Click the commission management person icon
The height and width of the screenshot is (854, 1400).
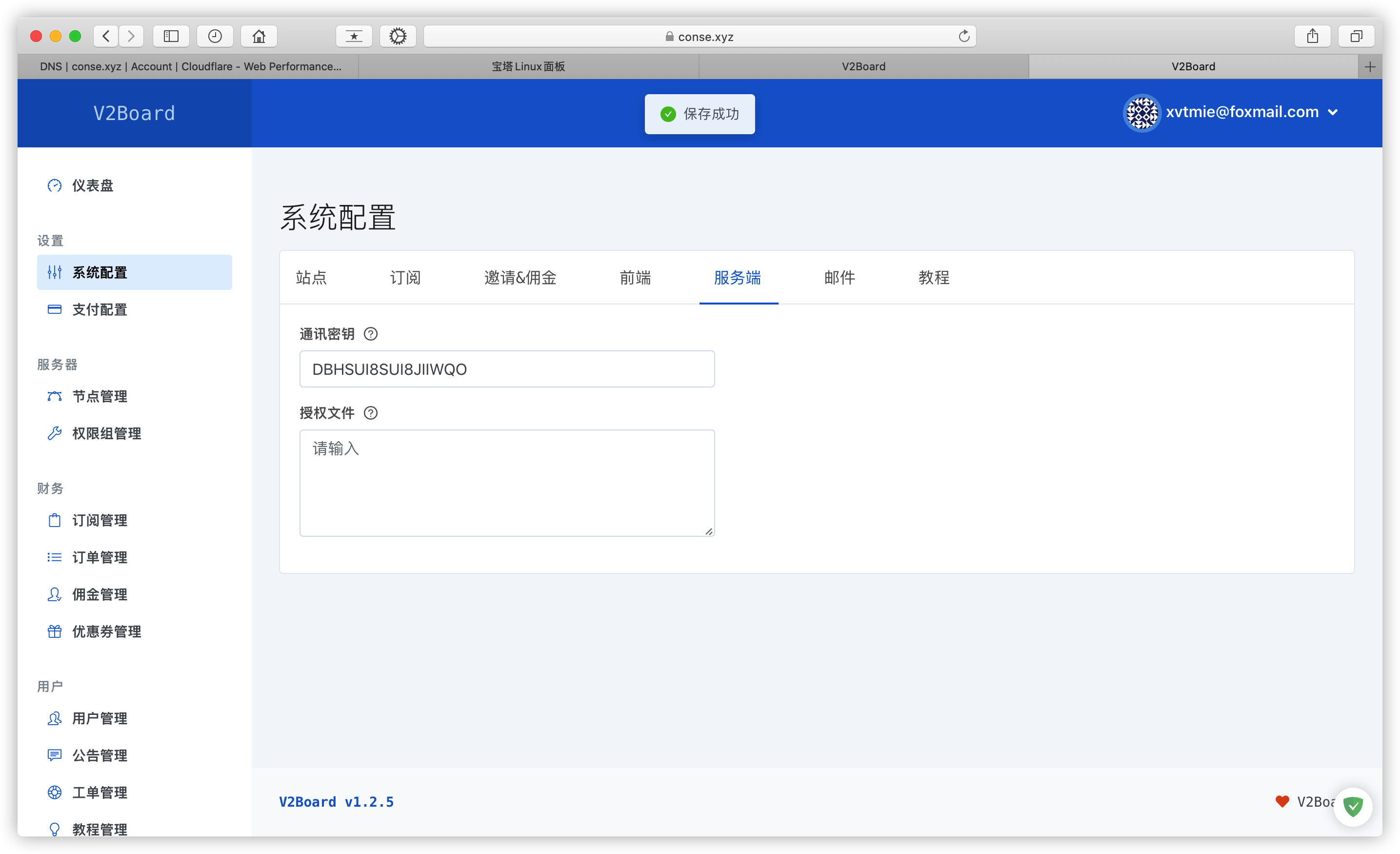(x=55, y=594)
